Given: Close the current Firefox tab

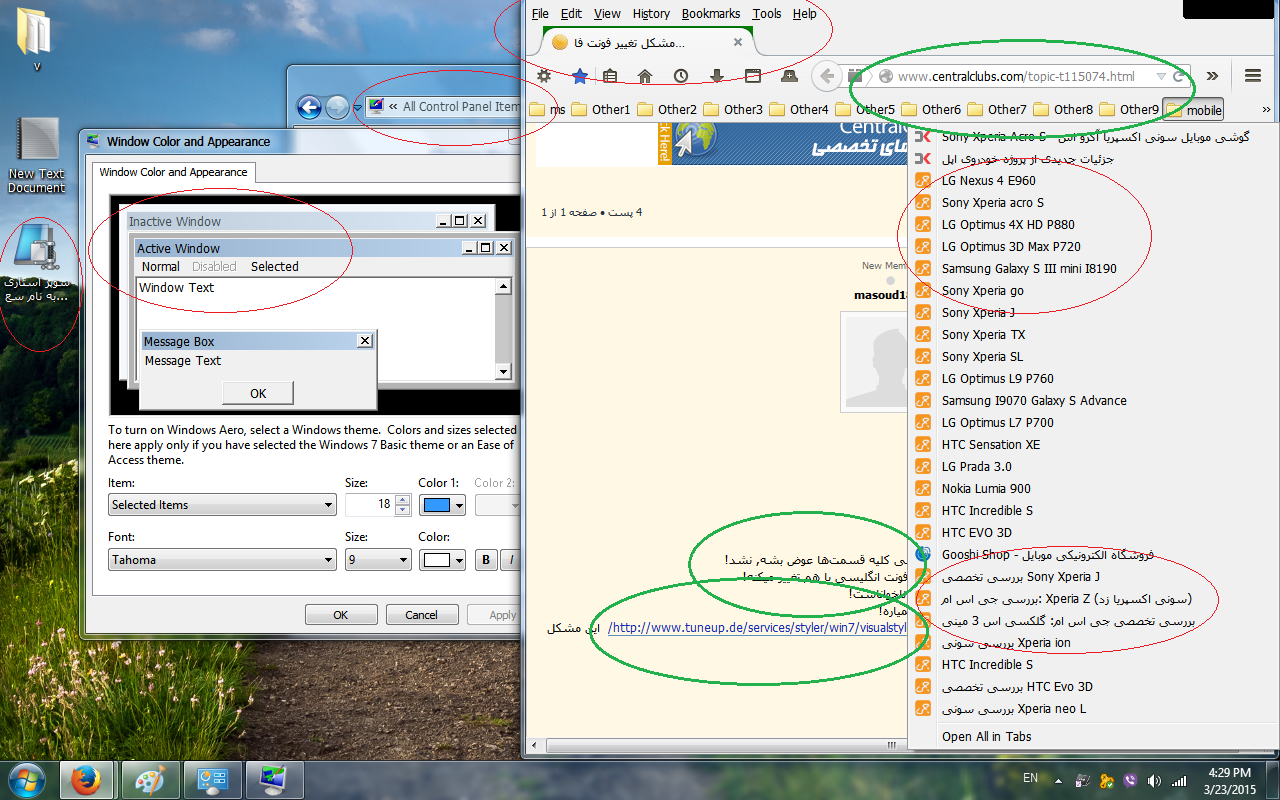Looking at the screenshot, I should tap(738, 42).
